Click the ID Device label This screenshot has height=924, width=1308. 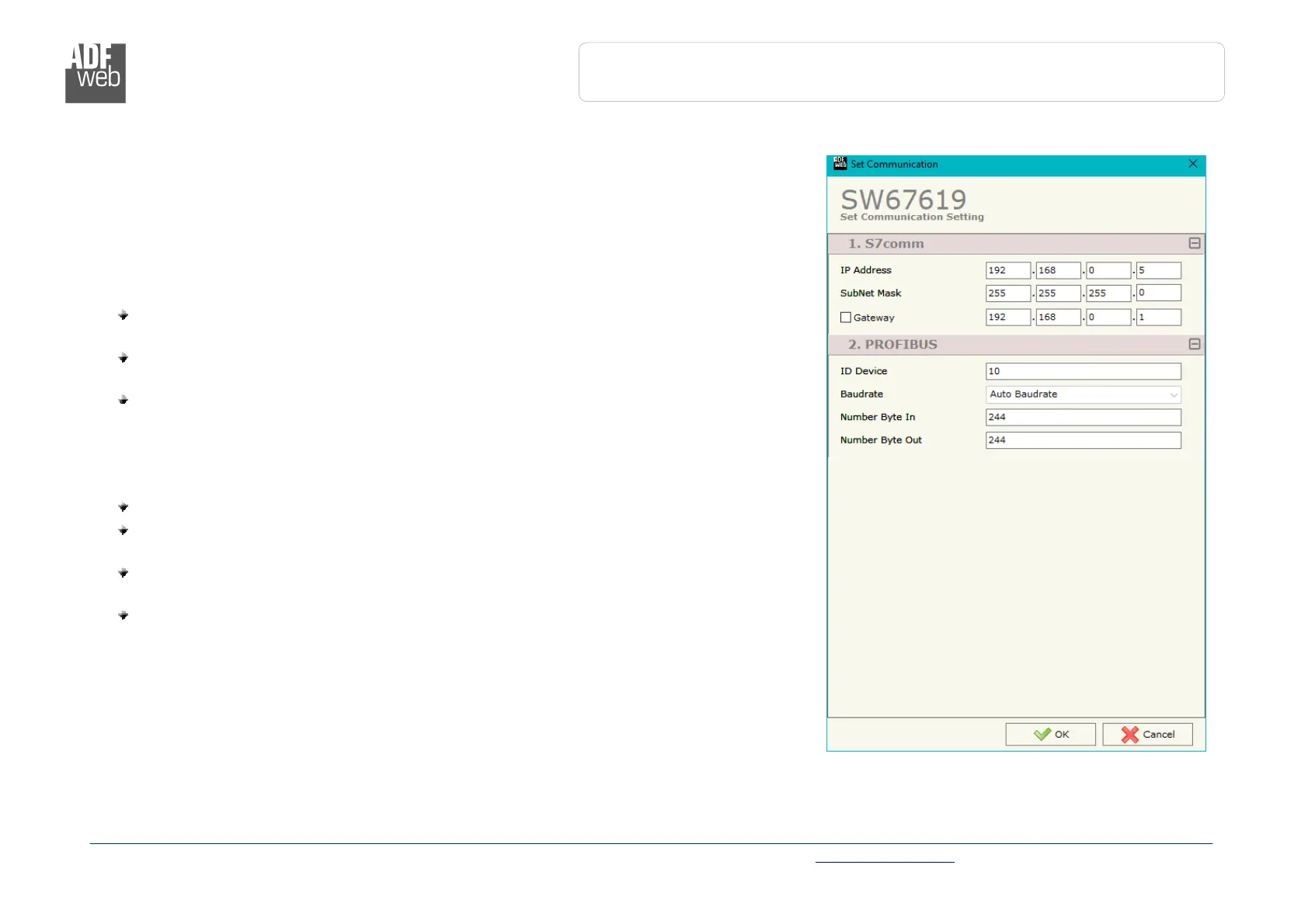[864, 371]
